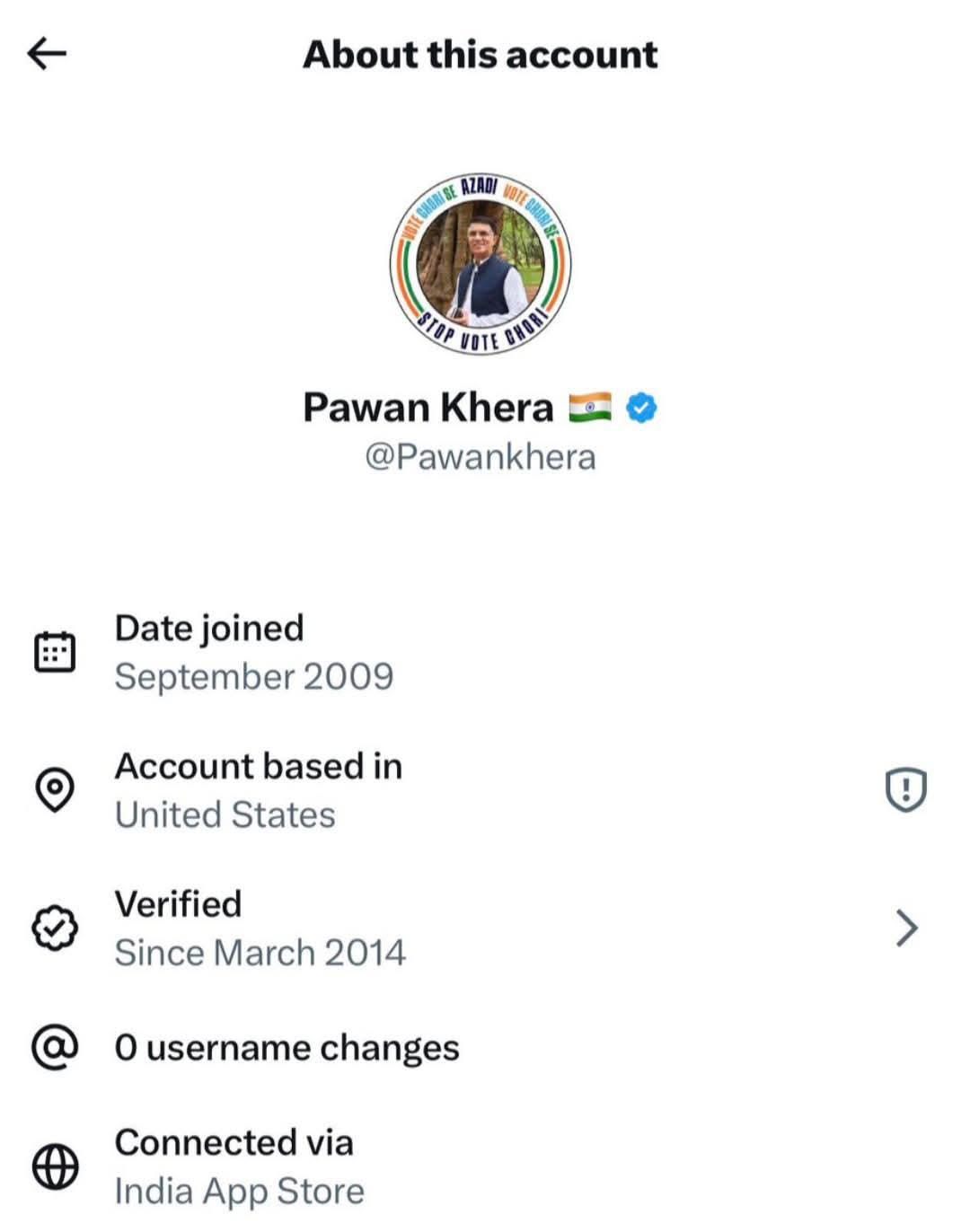
Task: Tap the Pawan Khera display name
Action: click(x=428, y=408)
